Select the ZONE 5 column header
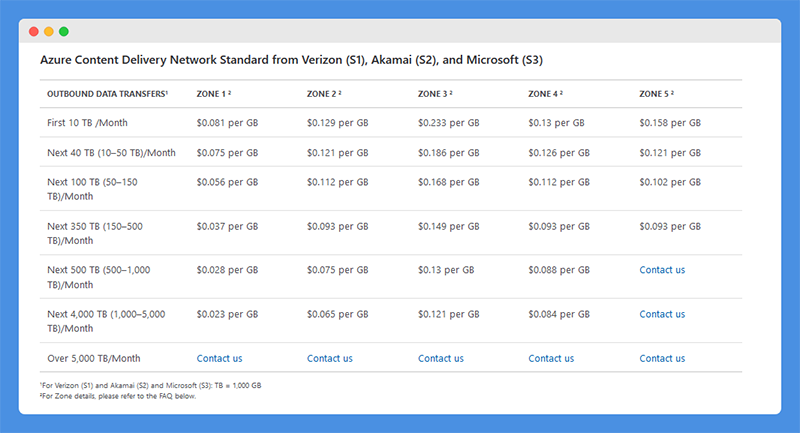This screenshot has height=433, width=800. click(657, 94)
